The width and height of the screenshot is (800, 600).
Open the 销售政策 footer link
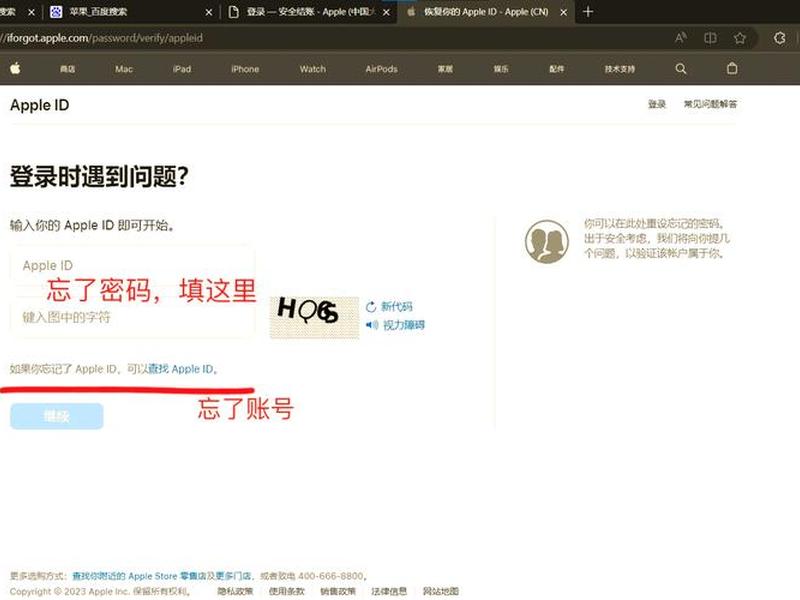[x=338, y=591]
